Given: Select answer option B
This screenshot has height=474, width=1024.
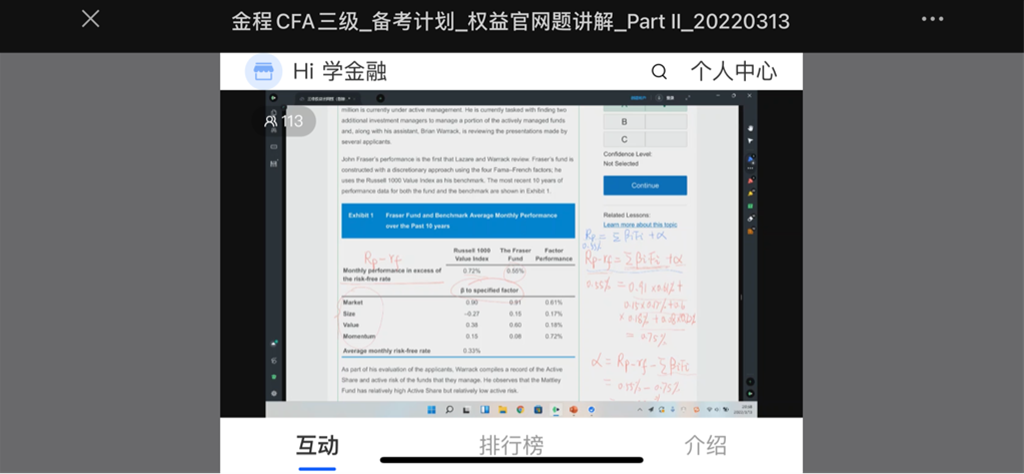Looking at the screenshot, I should tap(645, 122).
